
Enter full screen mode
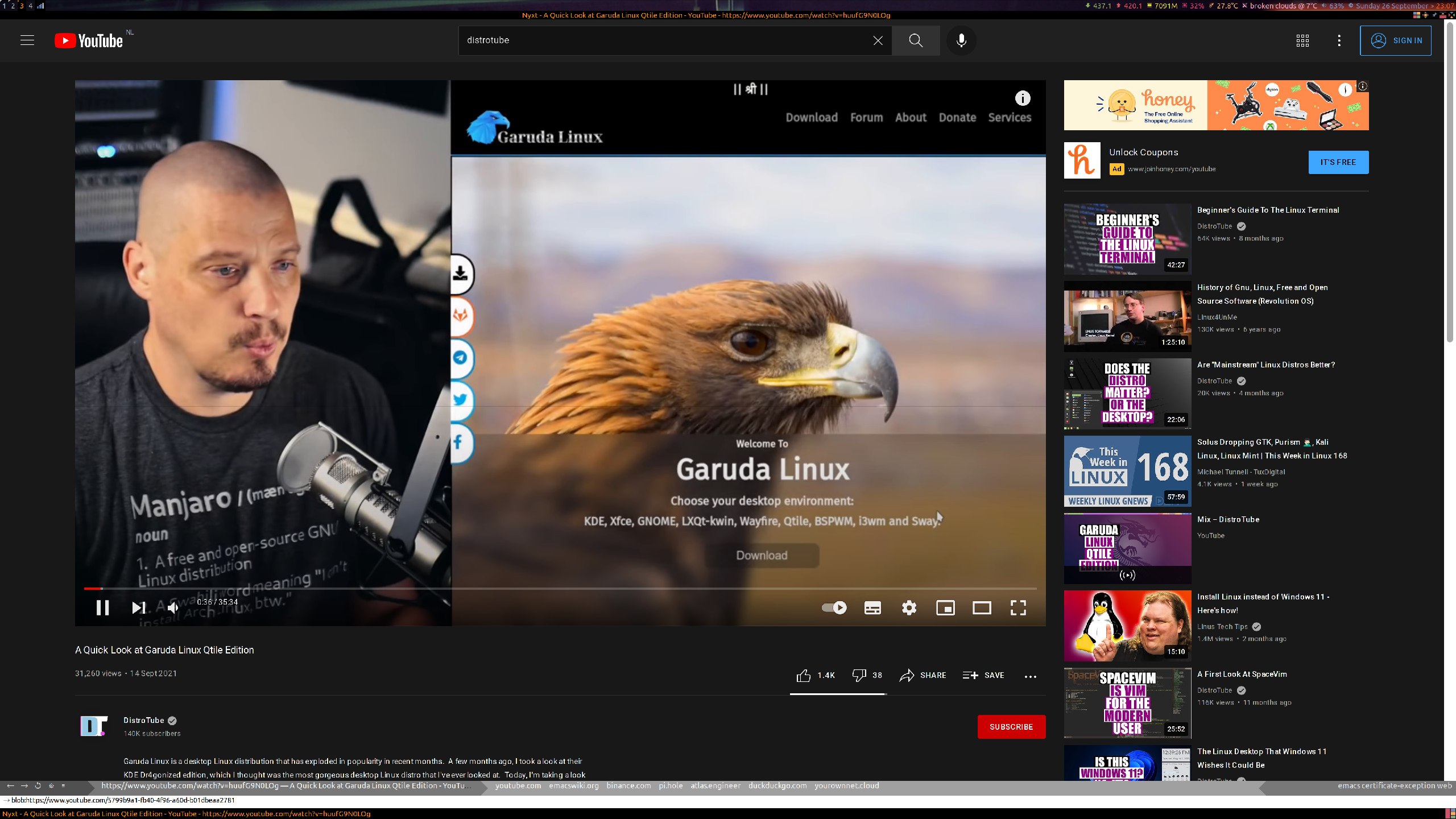coord(1018,607)
